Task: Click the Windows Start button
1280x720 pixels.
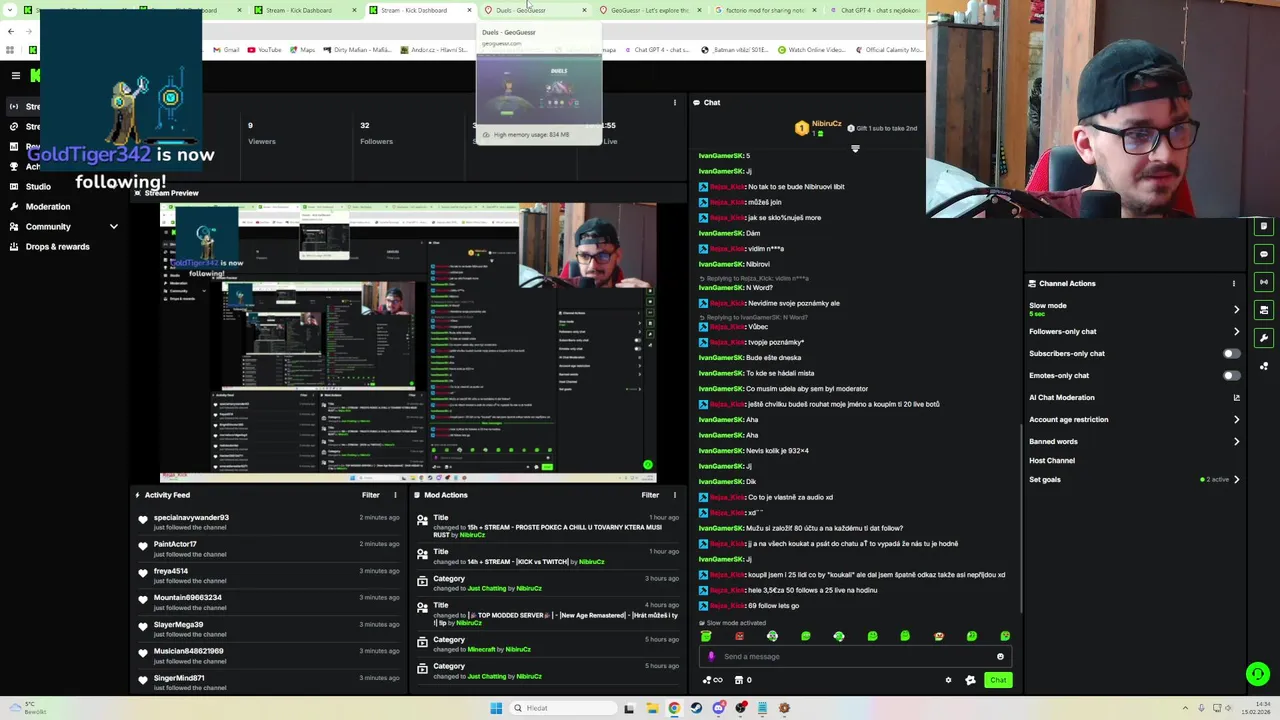Action: click(496, 708)
